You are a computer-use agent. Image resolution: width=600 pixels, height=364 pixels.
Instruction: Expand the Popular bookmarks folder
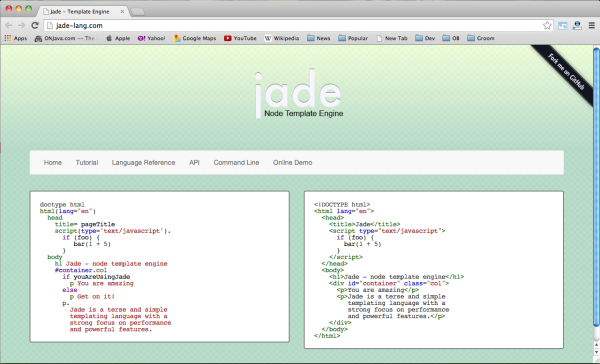(353, 38)
